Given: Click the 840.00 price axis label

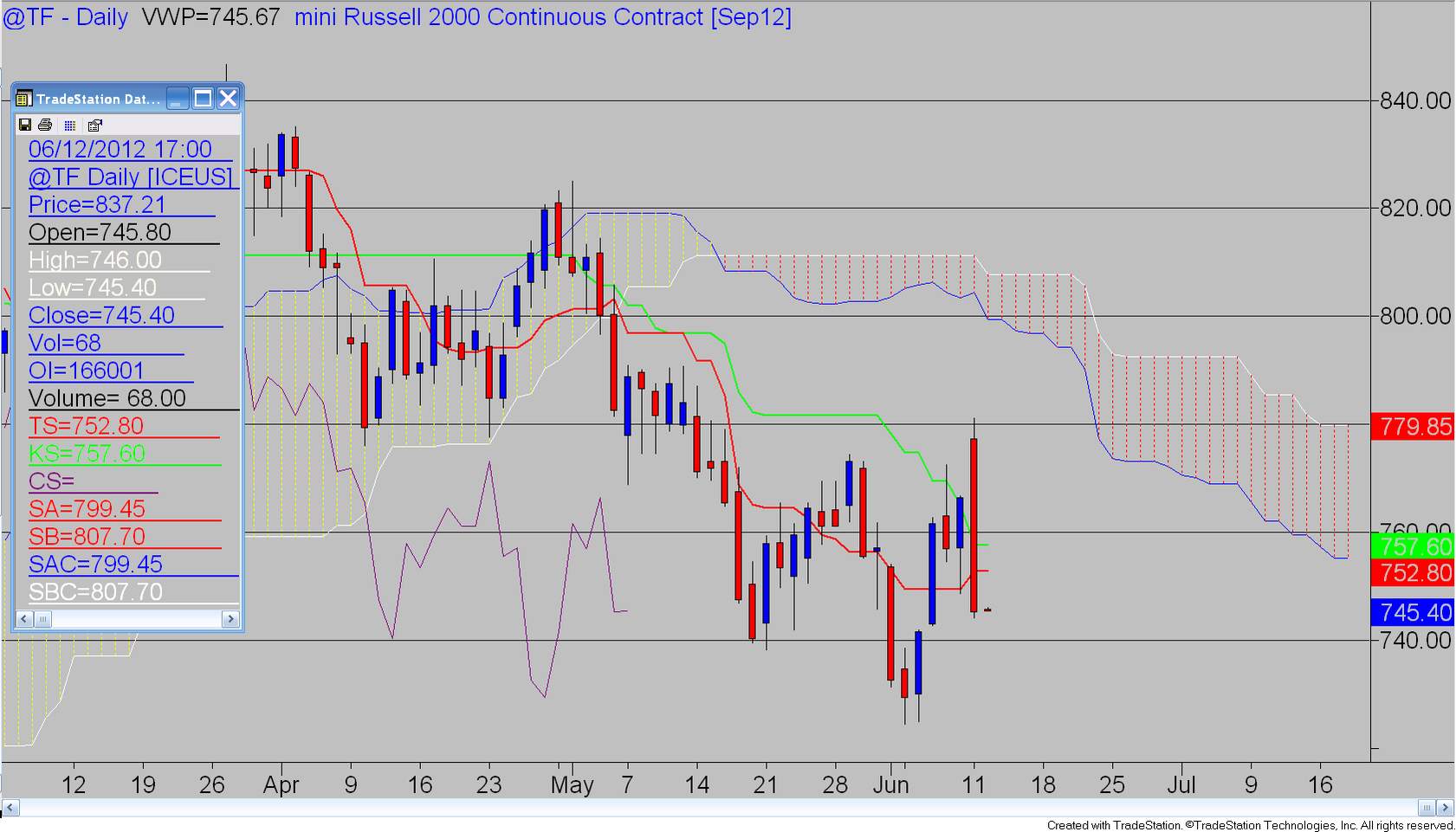Looking at the screenshot, I should click(1415, 100).
